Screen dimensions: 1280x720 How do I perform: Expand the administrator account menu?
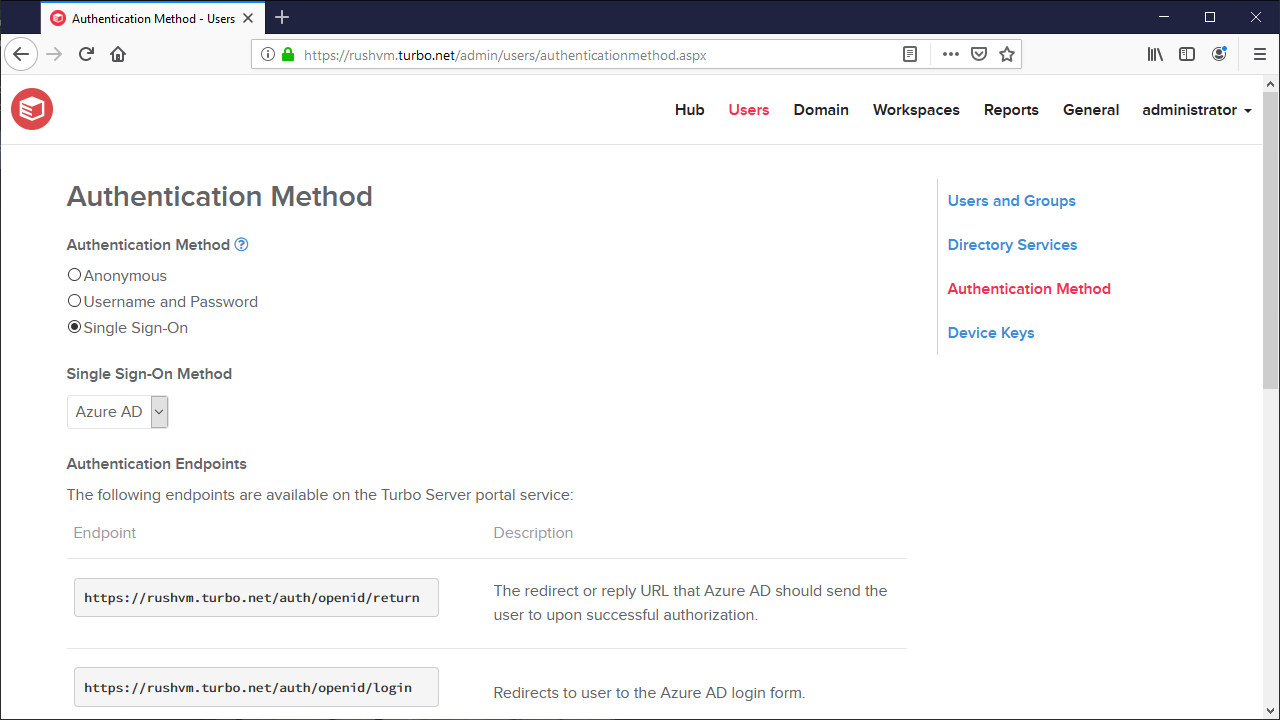pos(1196,110)
